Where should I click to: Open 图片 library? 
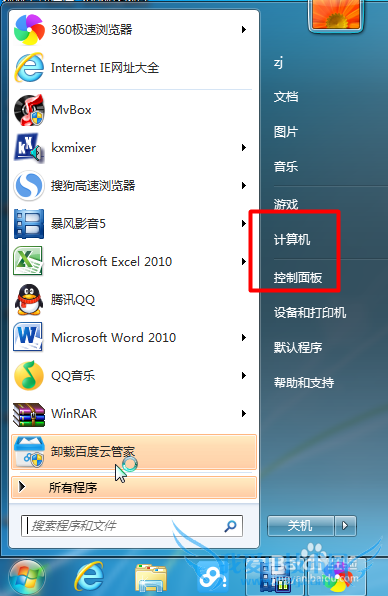point(286,132)
